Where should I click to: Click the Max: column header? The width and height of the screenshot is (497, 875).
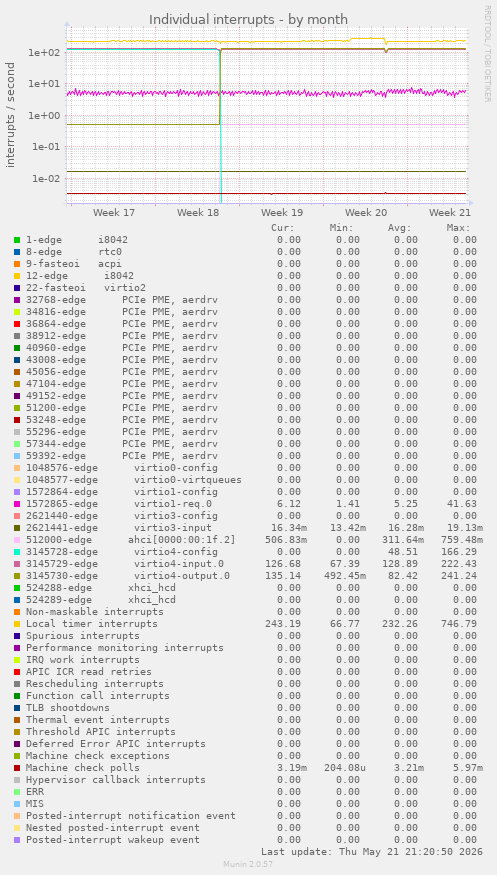[x=459, y=228]
